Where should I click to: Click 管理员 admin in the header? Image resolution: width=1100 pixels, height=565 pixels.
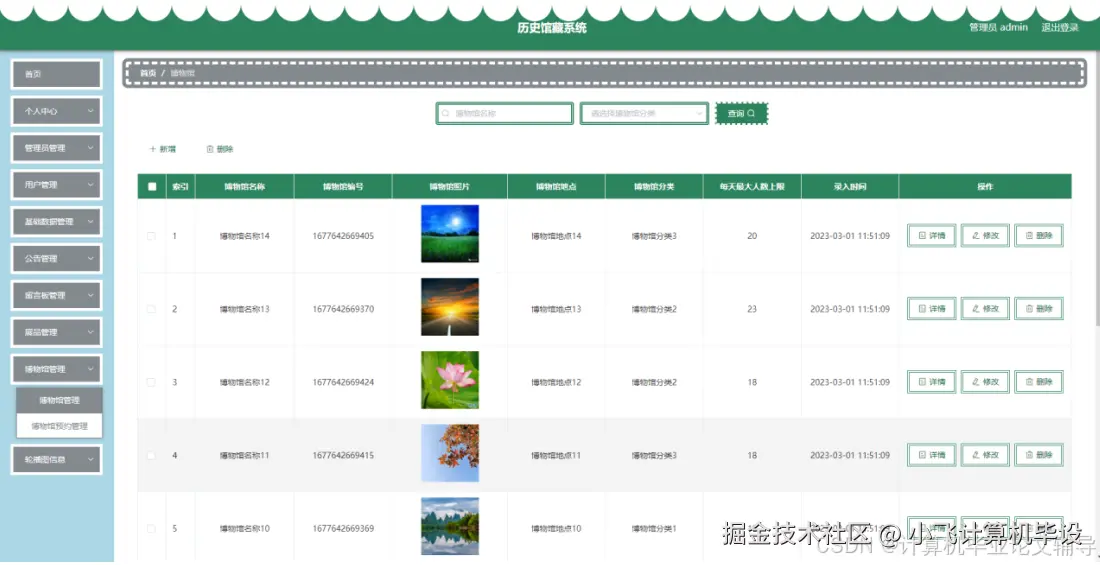(x=998, y=27)
